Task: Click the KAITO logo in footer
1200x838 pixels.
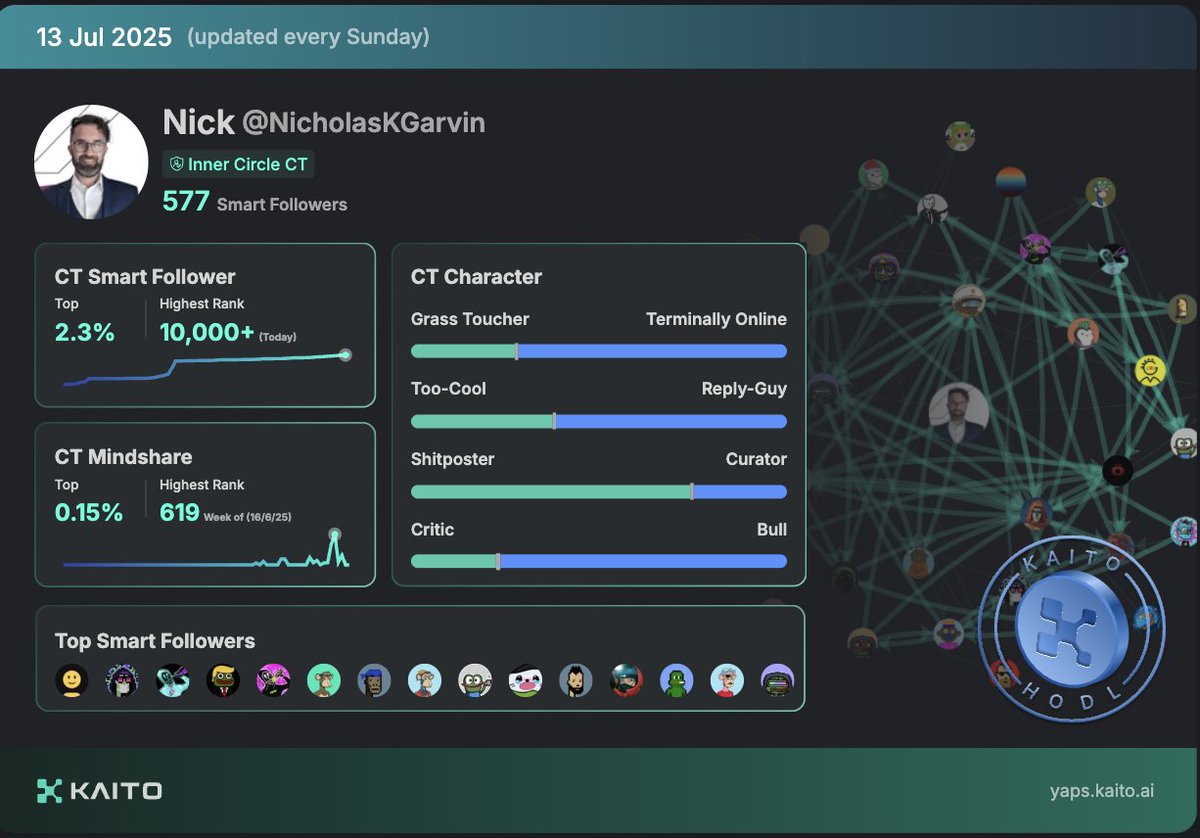Action: [x=99, y=791]
